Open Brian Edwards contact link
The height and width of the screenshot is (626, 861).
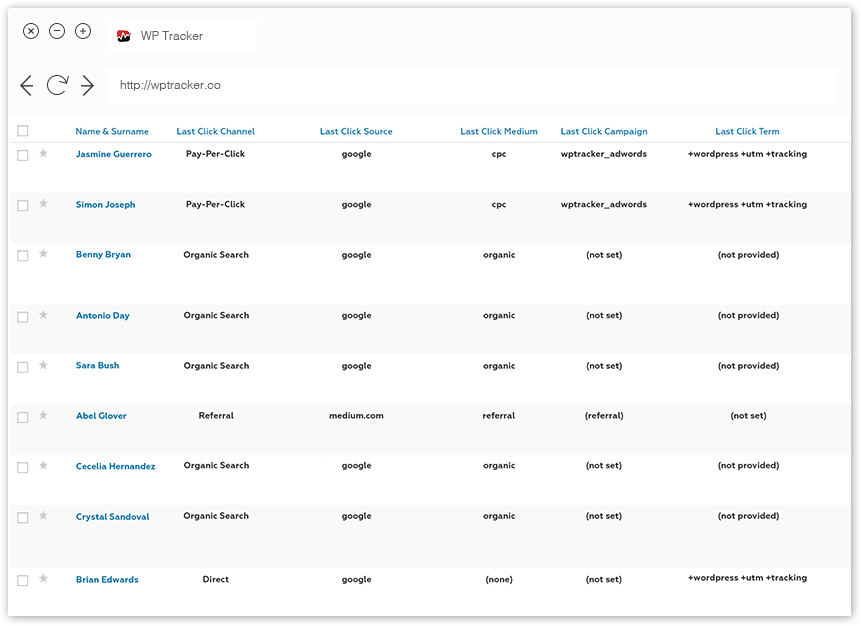(x=107, y=579)
